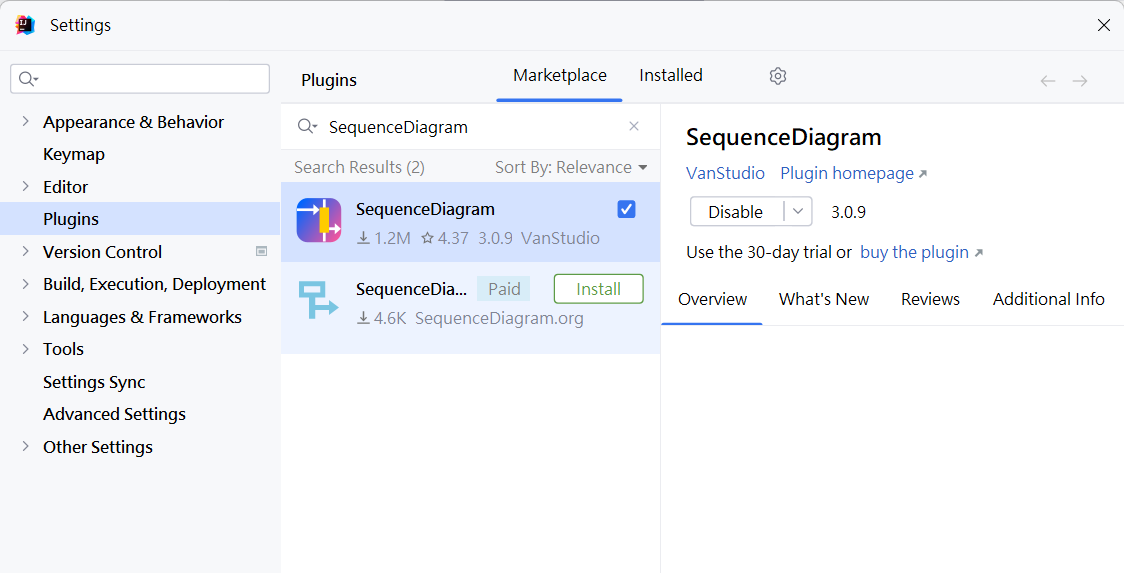Image resolution: width=1124 pixels, height=573 pixels.
Task: Focus the settings search field
Action: pyautogui.click(x=140, y=79)
